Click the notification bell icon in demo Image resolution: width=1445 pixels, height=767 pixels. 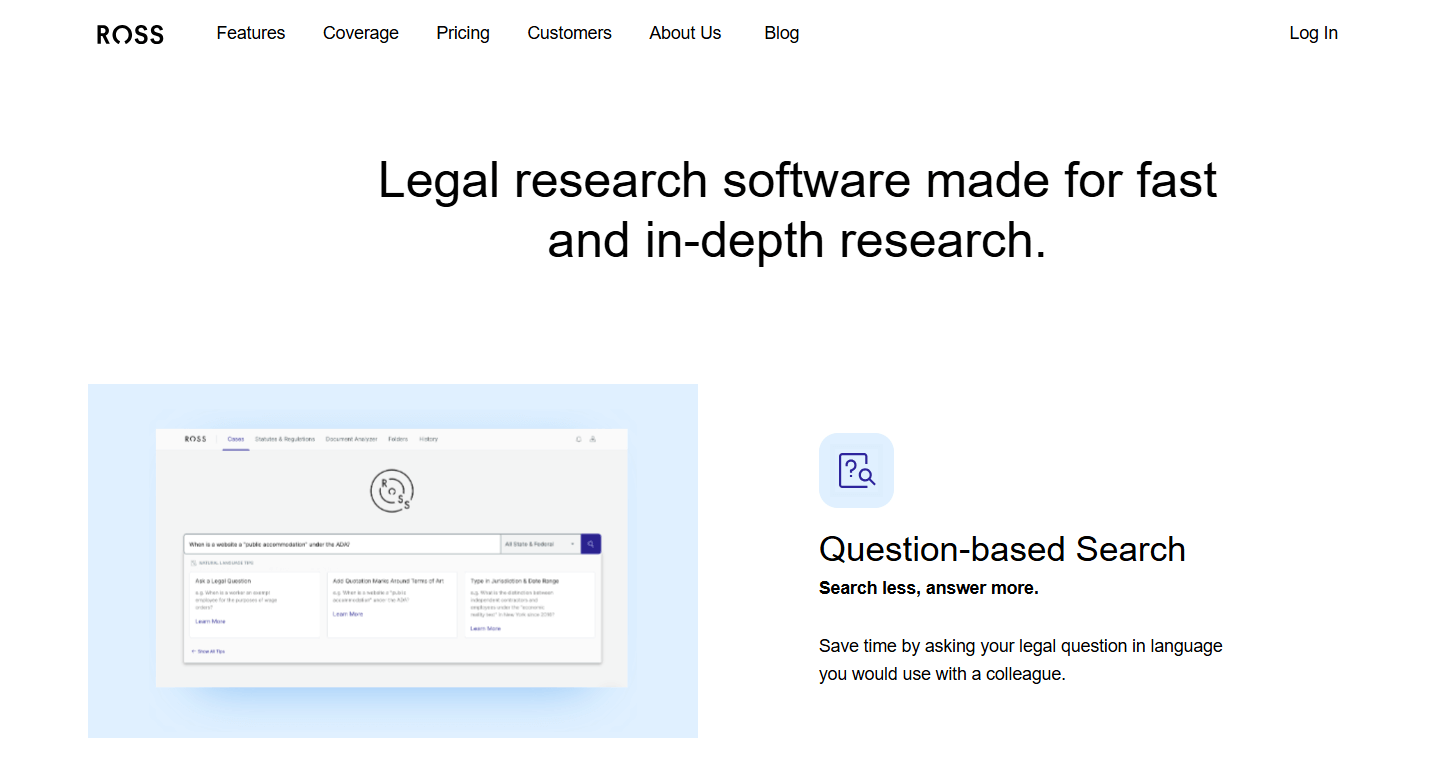[578, 439]
